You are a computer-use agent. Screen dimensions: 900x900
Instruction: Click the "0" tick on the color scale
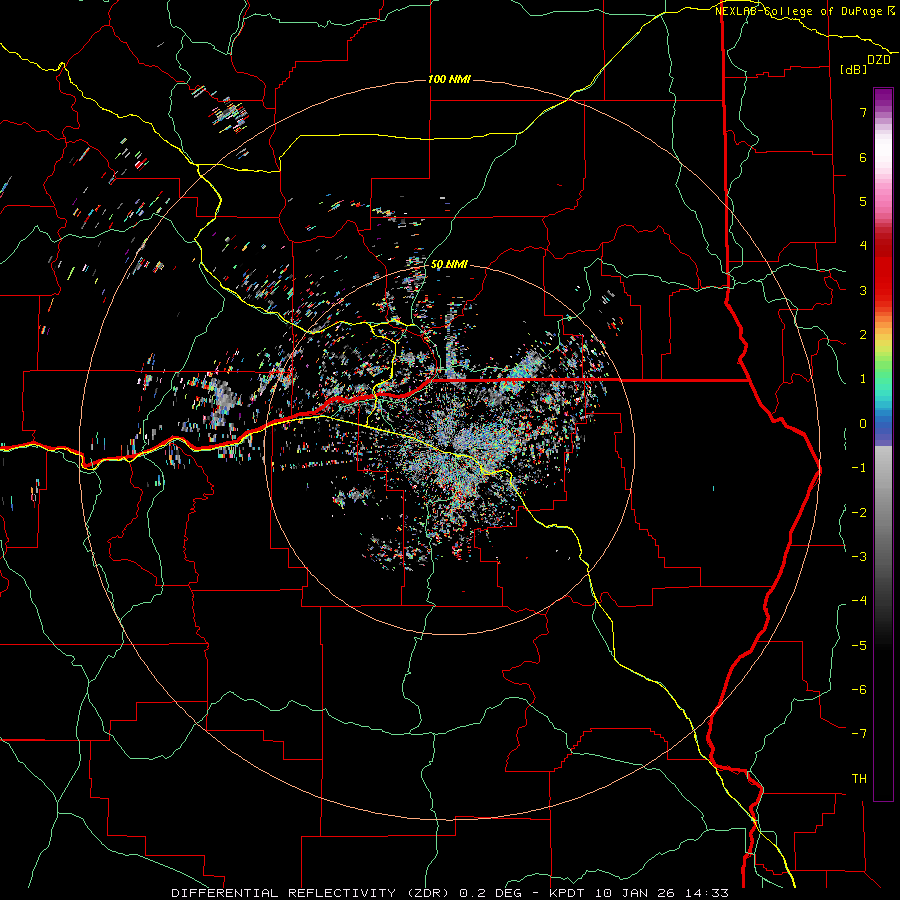point(863,424)
